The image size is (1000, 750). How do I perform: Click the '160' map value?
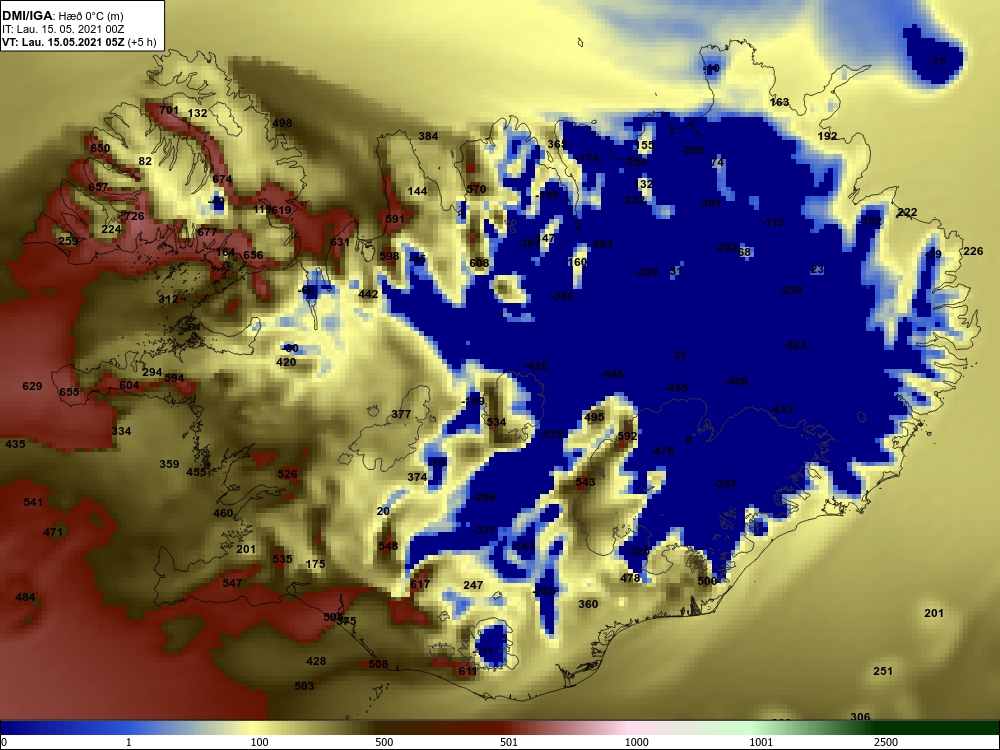pos(577,262)
